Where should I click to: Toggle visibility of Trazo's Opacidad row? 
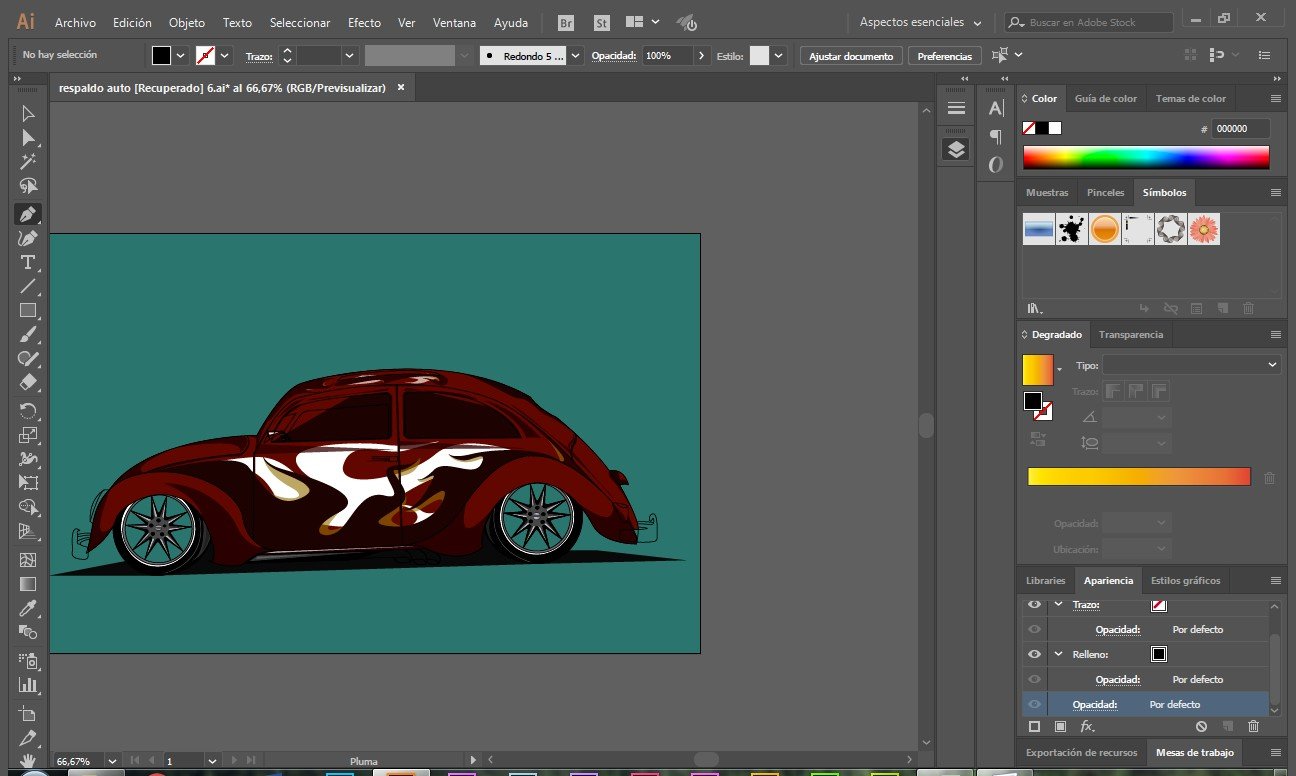pyautogui.click(x=1034, y=630)
